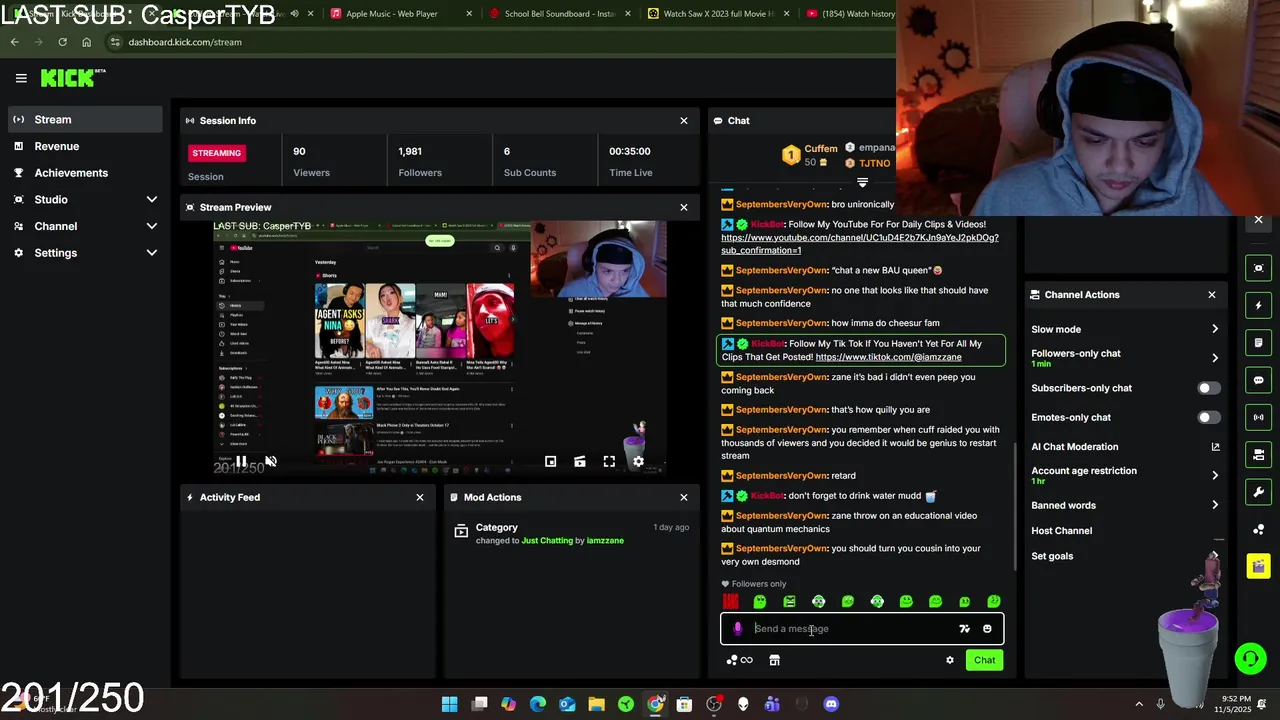
Task: Open the 7TV emote picker in chat
Action: click(964, 629)
